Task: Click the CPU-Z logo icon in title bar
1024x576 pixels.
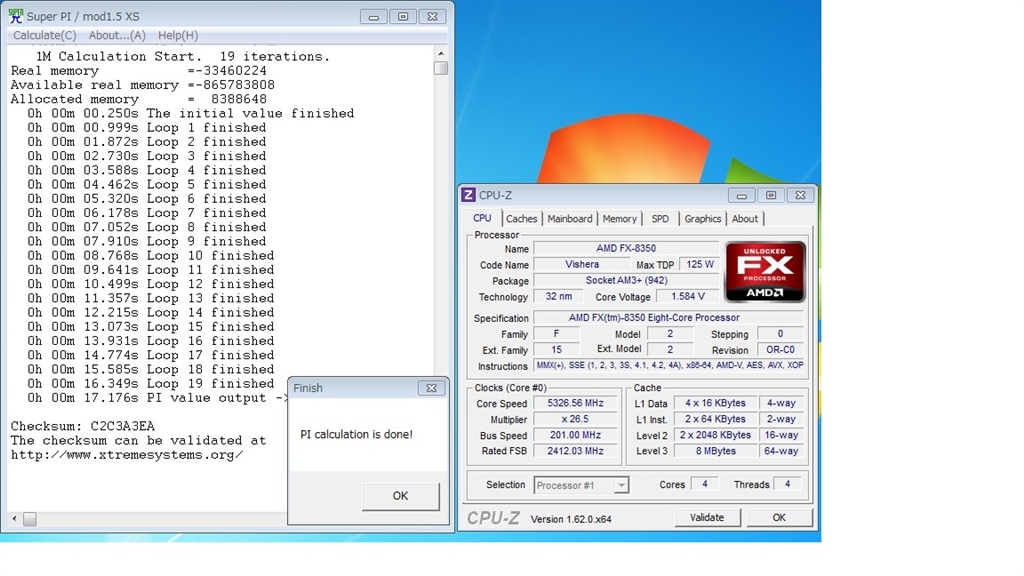Action: (468, 195)
